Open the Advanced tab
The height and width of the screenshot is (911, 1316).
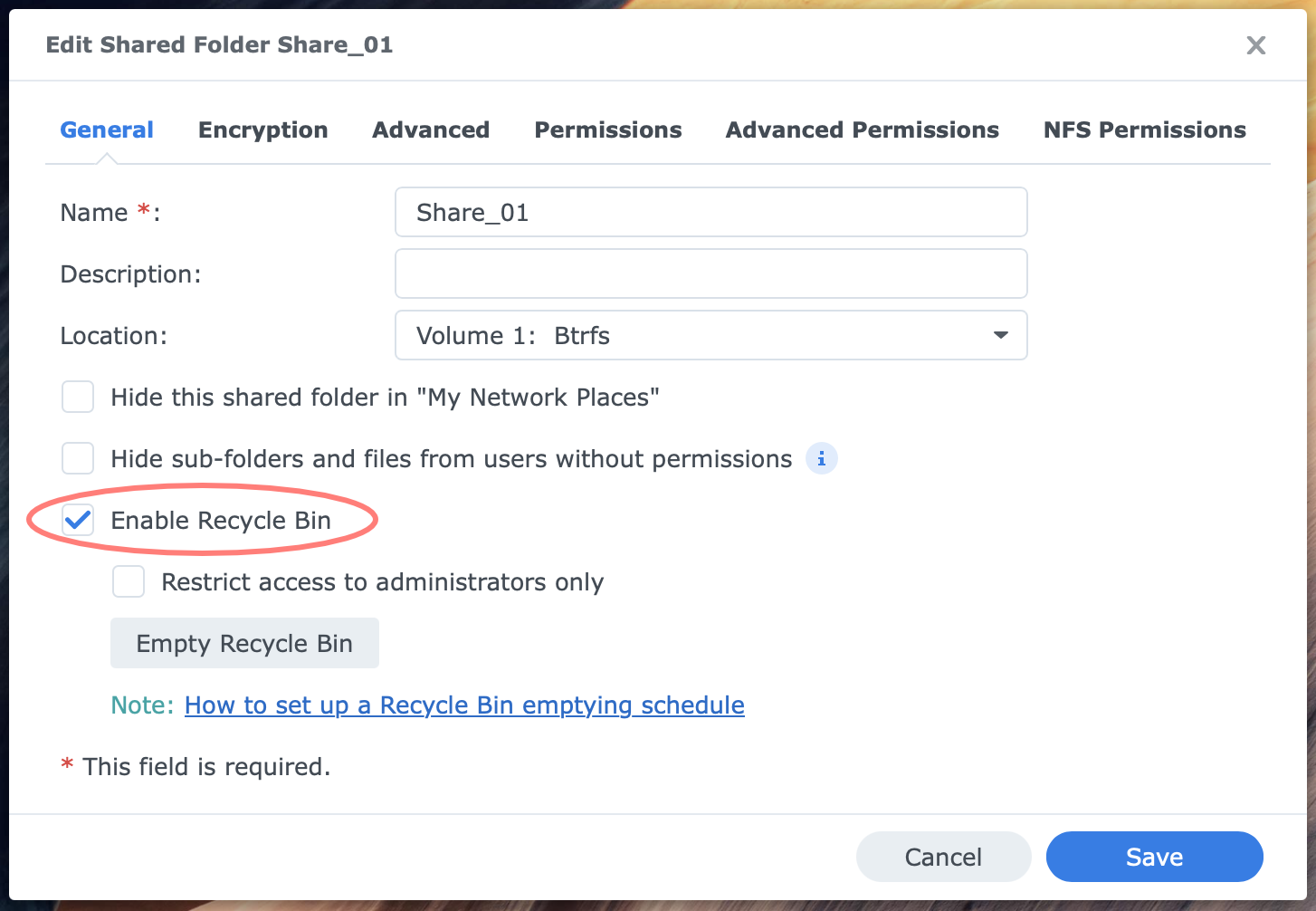(x=430, y=129)
